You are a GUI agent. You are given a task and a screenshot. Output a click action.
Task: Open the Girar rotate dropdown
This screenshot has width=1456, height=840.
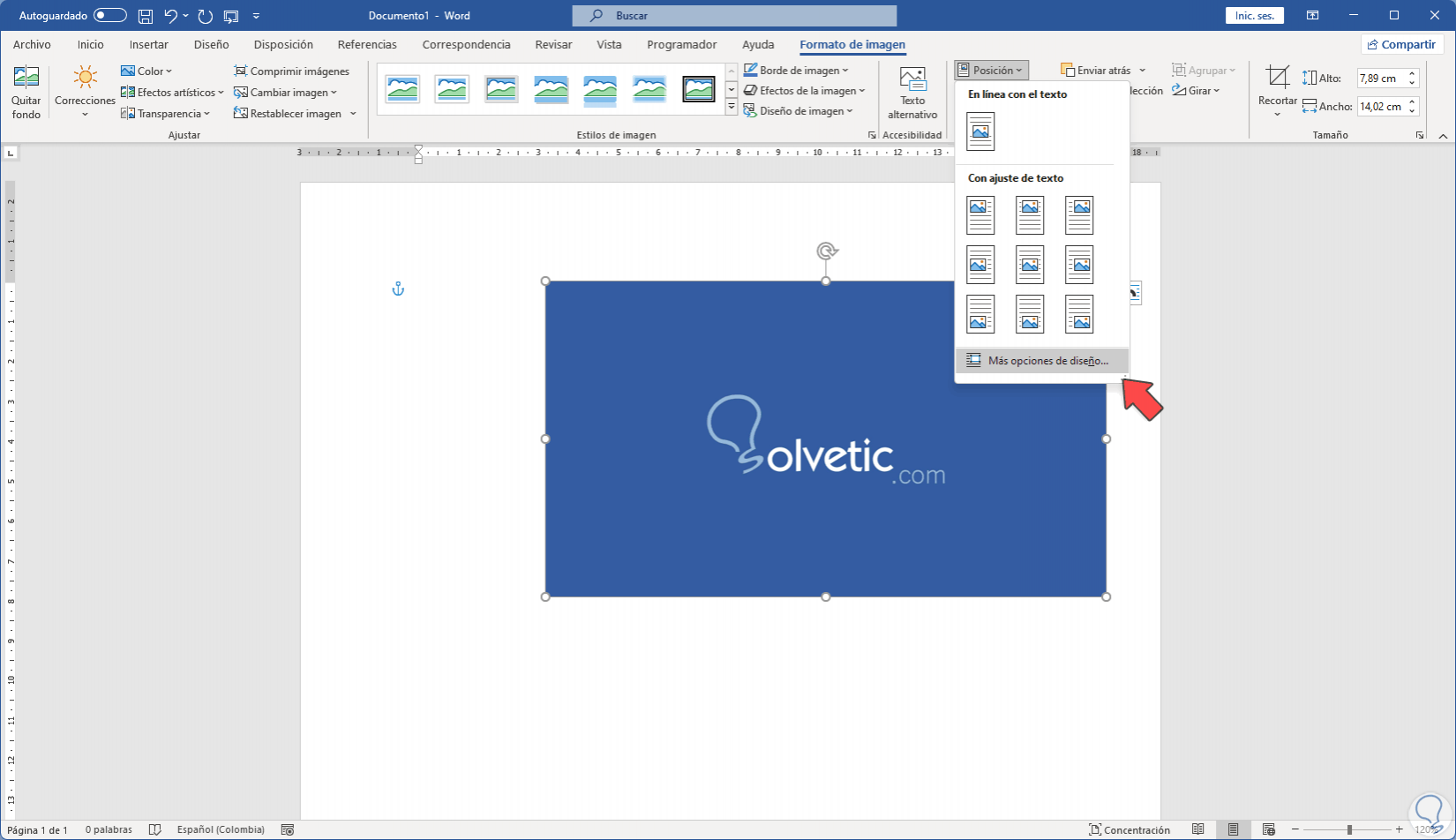click(1196, 90)
